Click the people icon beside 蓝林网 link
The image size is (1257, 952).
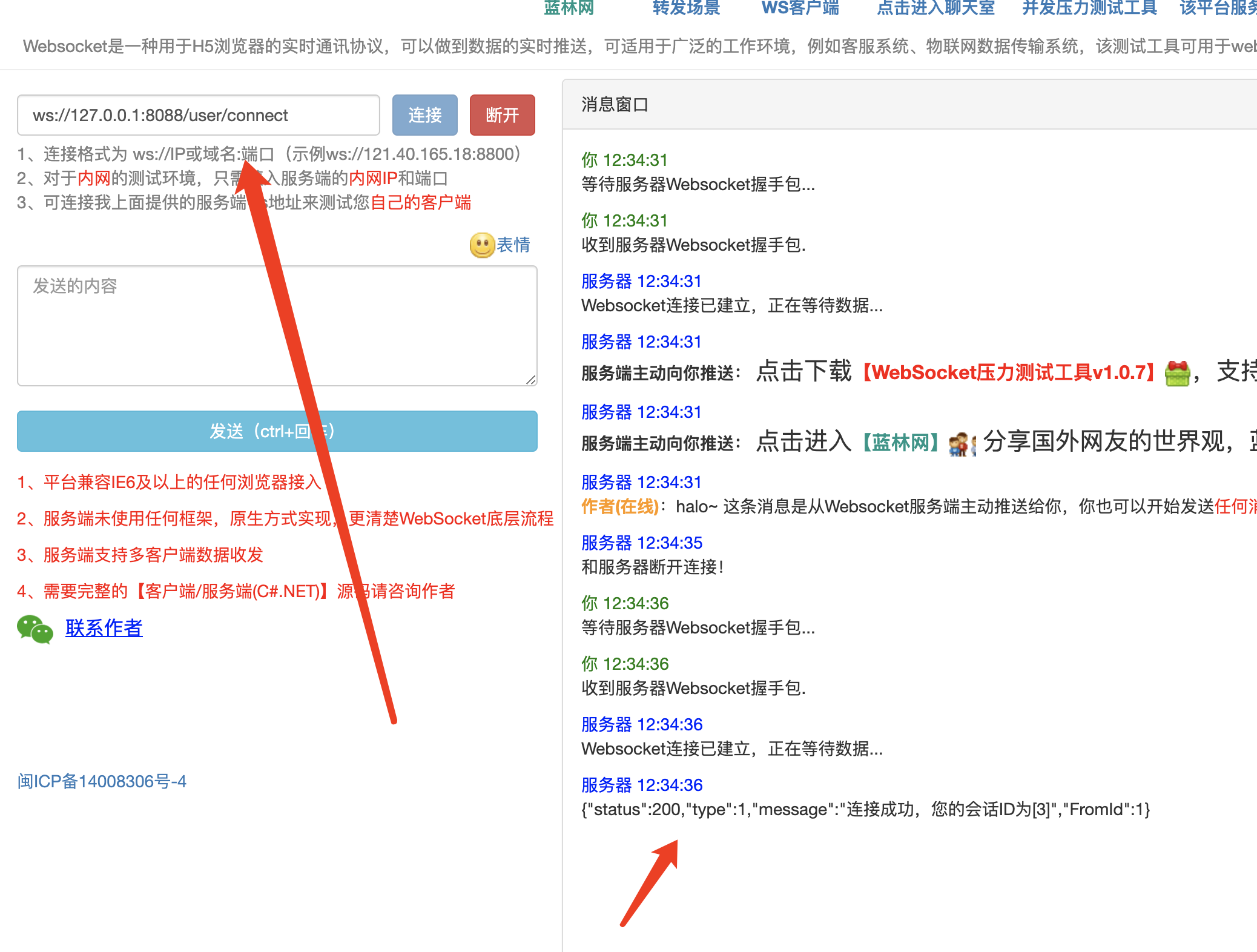960,444
